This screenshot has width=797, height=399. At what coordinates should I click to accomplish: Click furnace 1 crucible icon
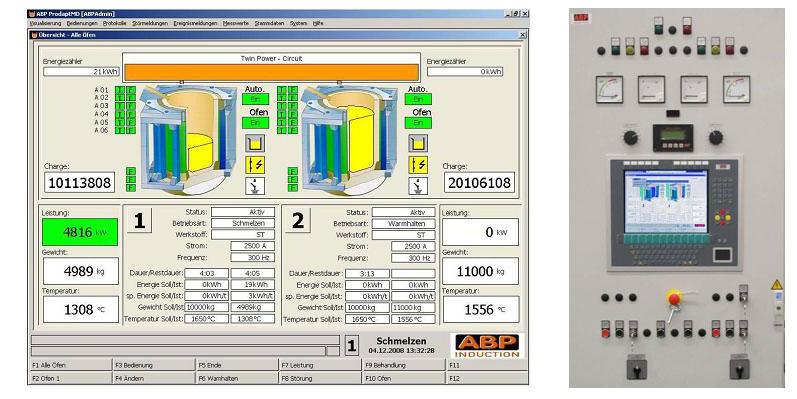[255, 143]
